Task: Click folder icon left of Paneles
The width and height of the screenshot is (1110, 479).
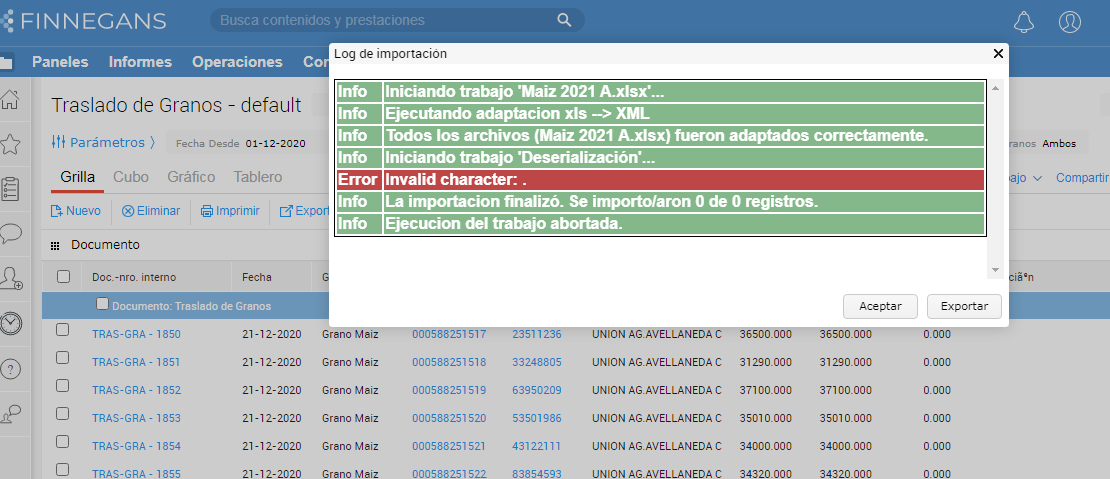Action: 6,62
